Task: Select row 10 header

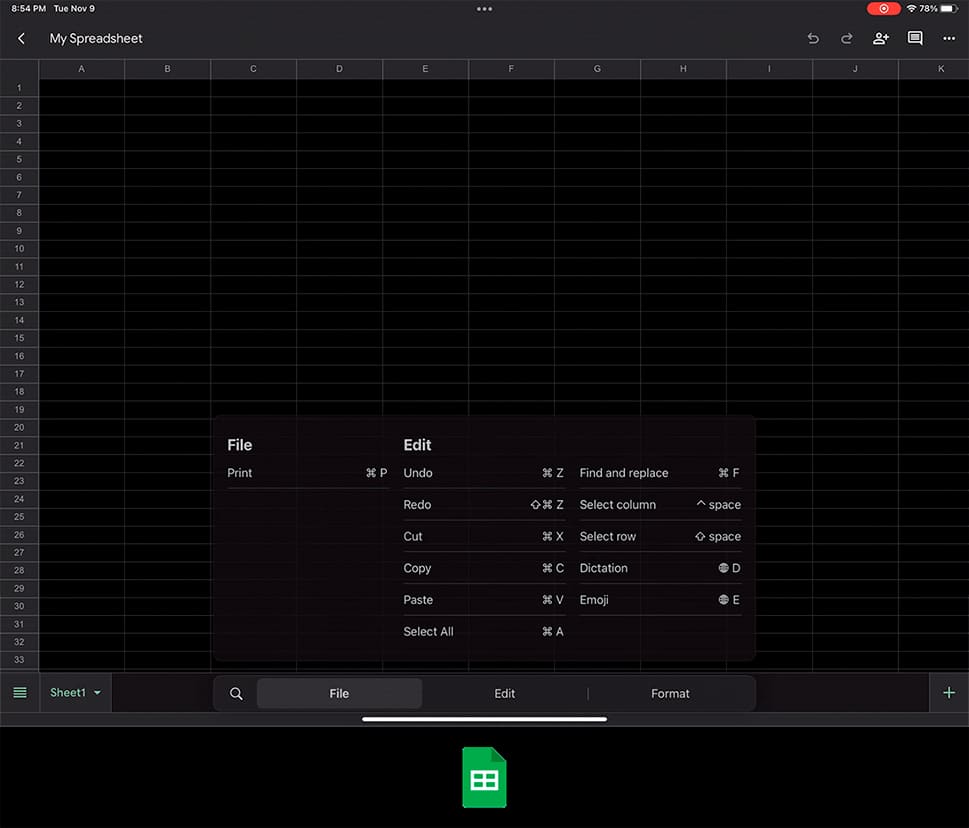Action: (19, 248)
